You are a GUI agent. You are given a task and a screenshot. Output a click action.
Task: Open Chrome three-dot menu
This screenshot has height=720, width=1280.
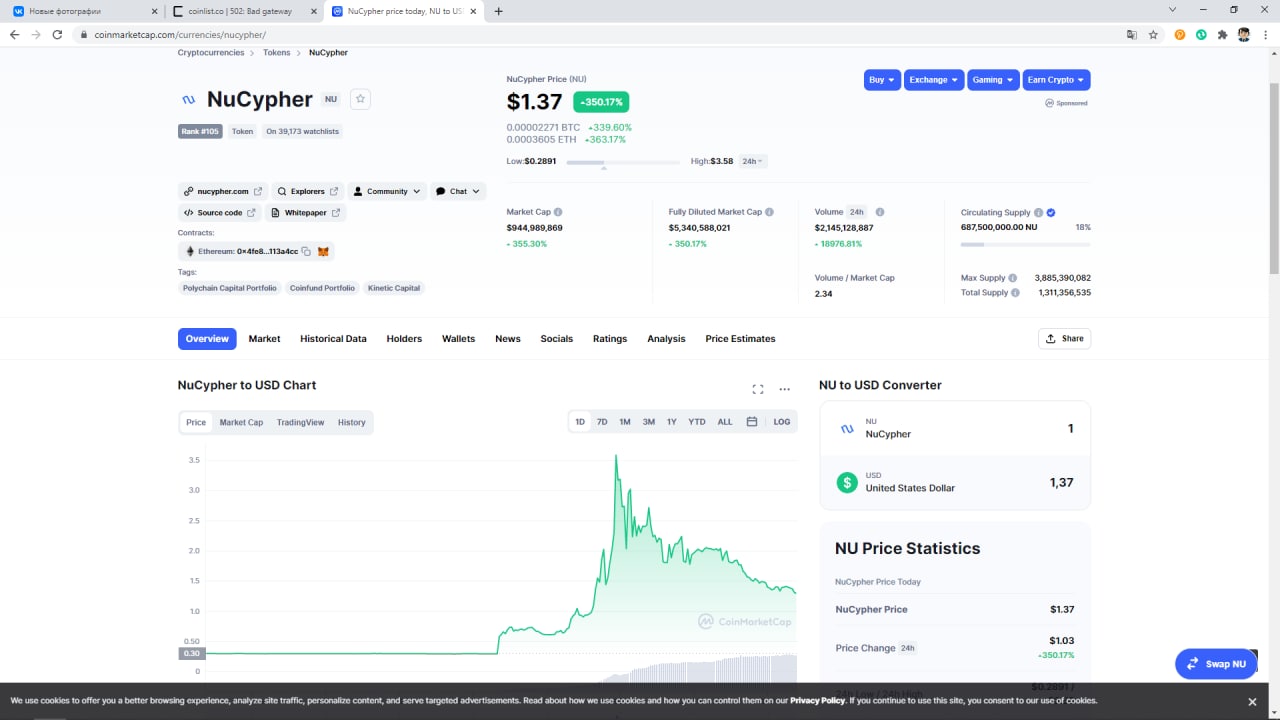click(x=1265, y=34)
